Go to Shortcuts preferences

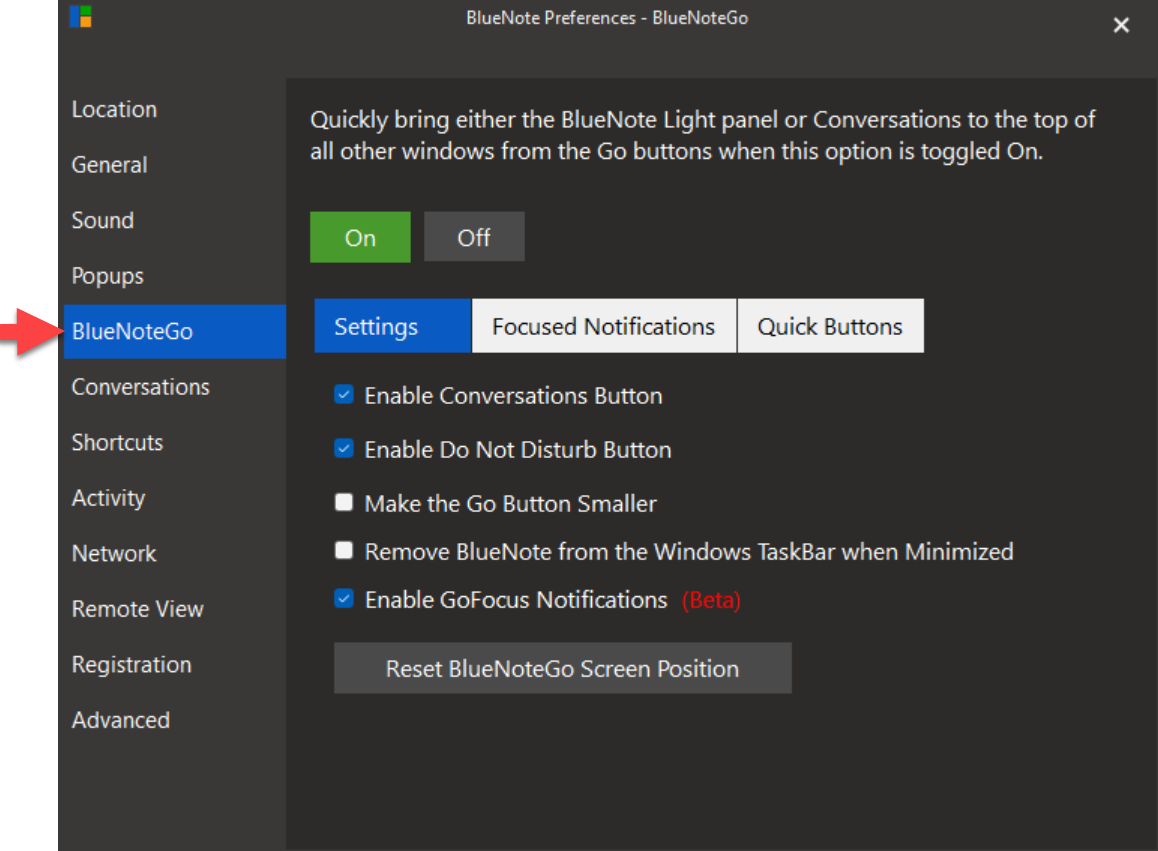tap(117, 442)
